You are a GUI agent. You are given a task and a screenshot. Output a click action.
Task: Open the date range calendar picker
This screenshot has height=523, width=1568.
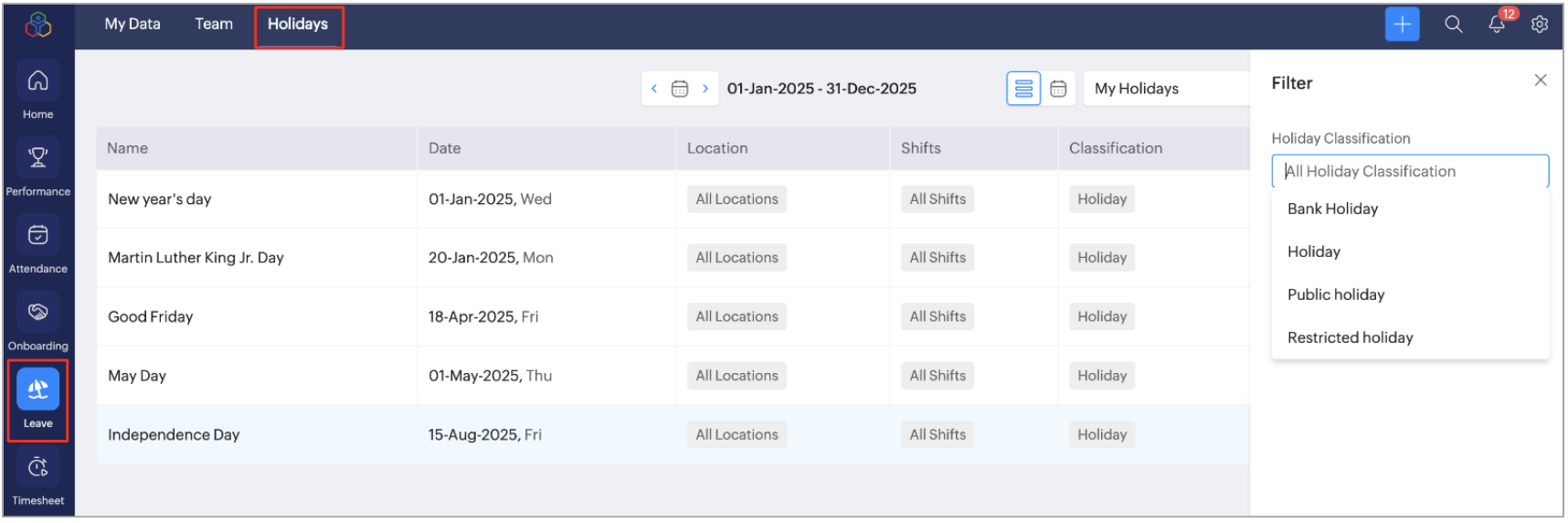[x=680, y=89]
